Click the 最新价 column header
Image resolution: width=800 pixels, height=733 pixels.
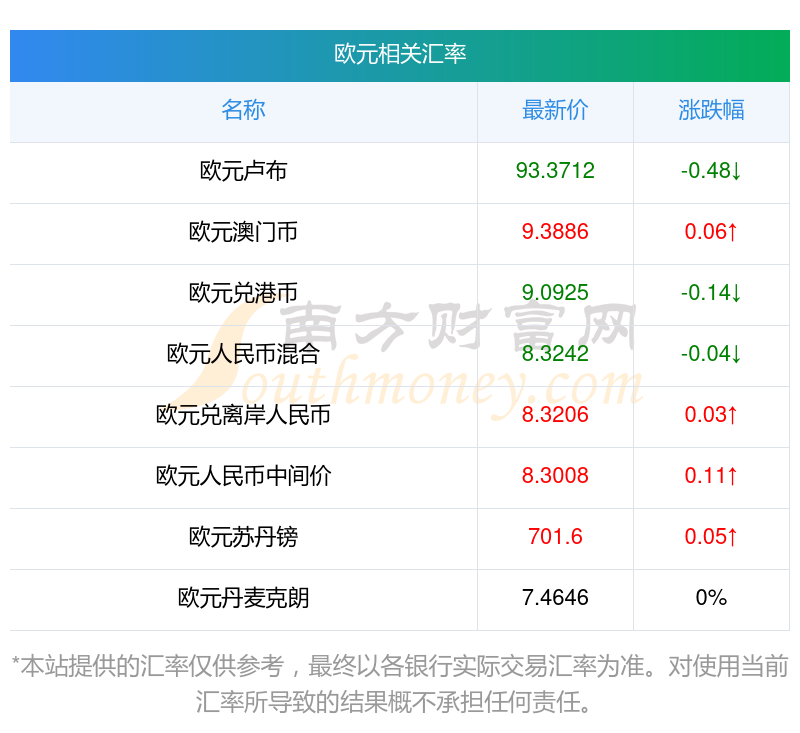point(555,110)
